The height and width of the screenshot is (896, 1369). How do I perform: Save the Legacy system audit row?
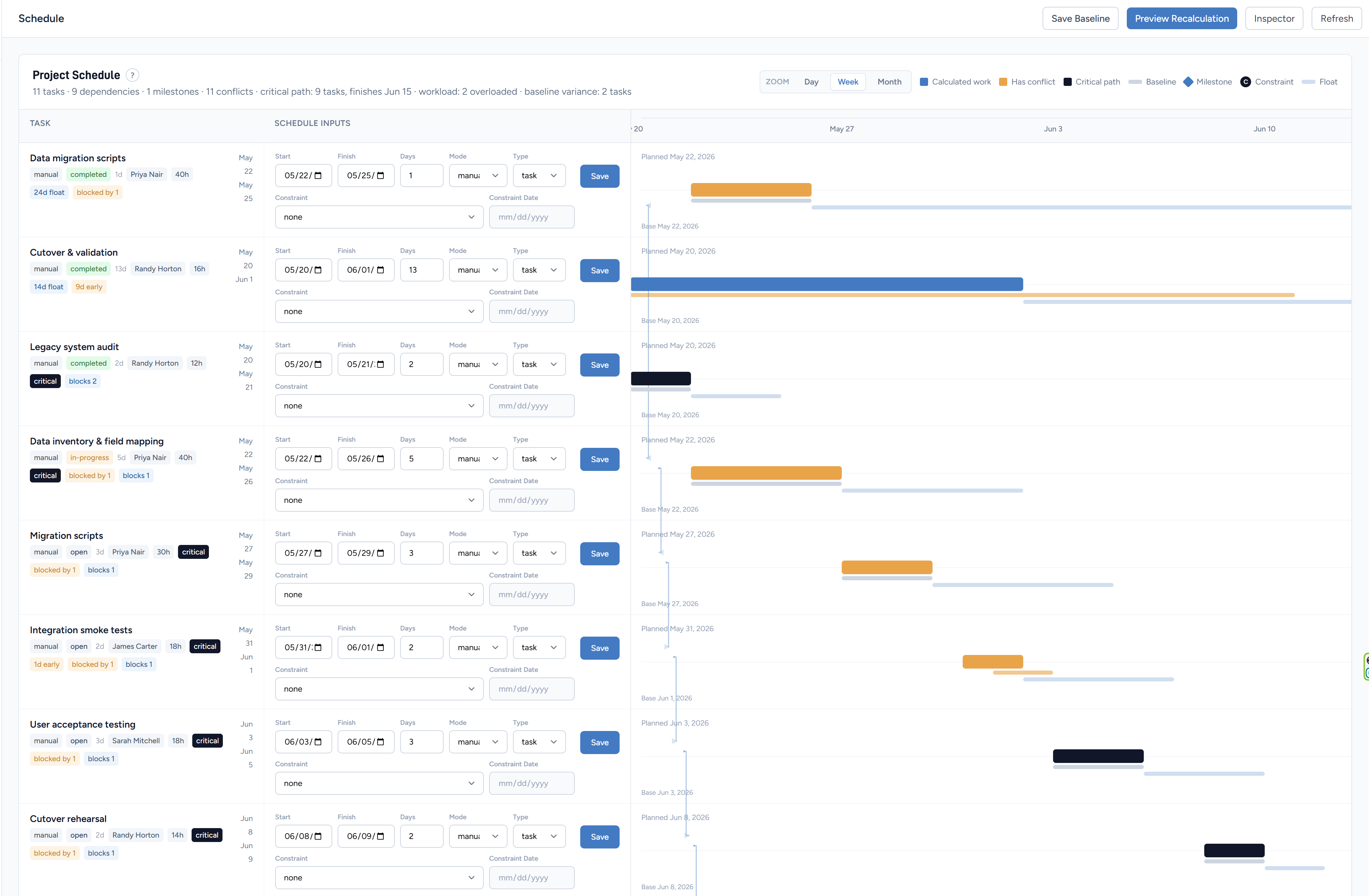tap(599, 365)
